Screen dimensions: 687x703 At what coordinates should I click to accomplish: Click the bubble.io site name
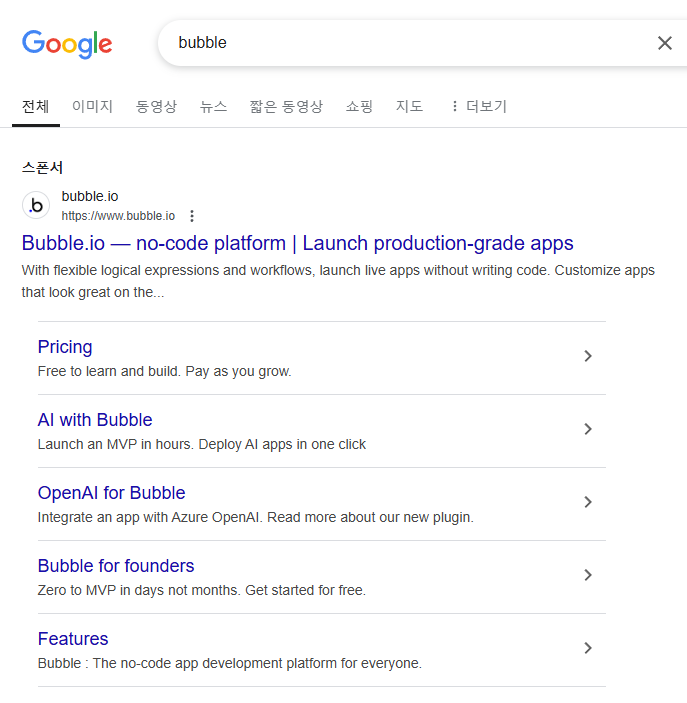90,196
